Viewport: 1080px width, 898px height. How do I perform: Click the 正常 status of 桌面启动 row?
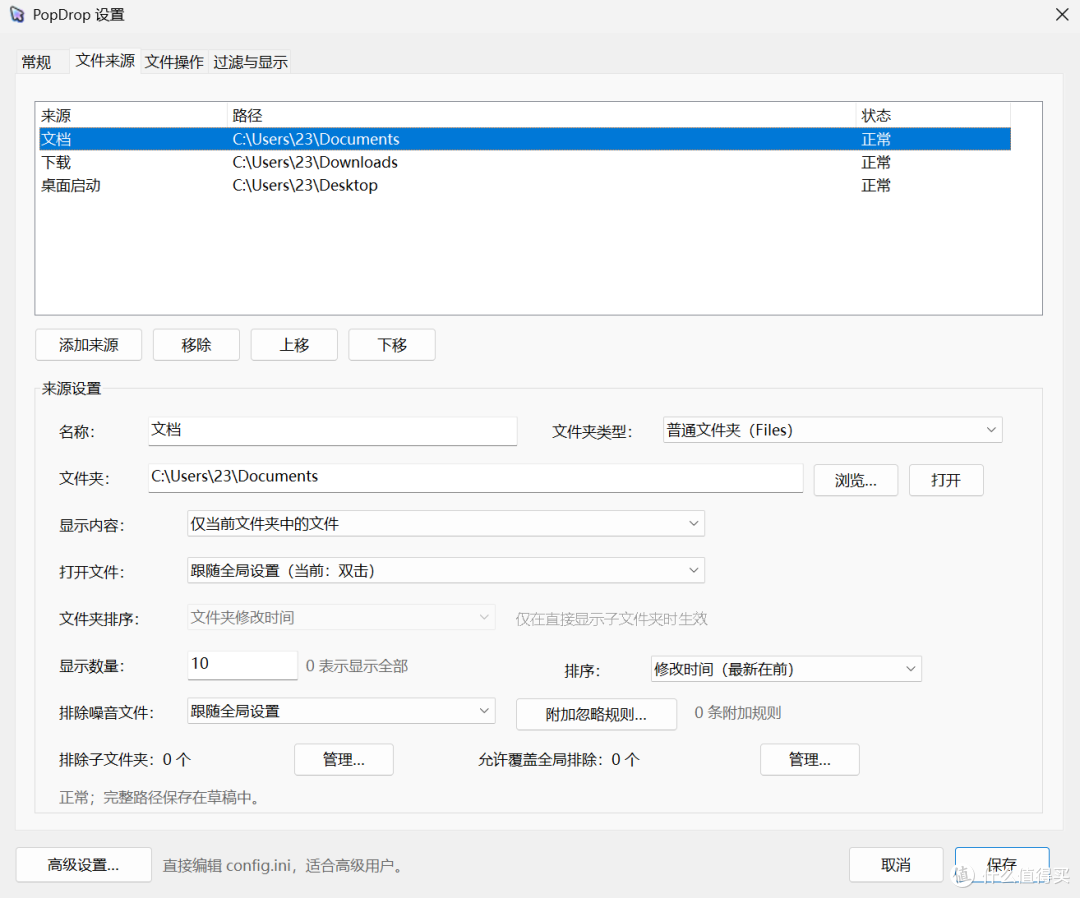coord(876,185)
